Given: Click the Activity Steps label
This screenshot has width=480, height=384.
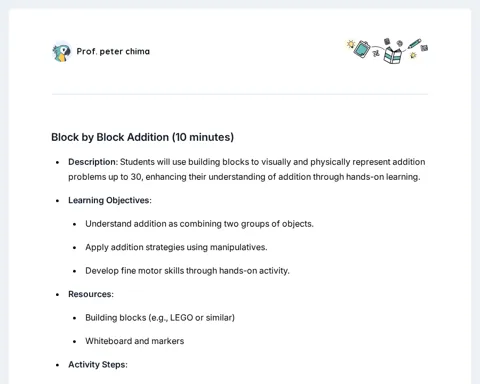Looking at the screenshot, I should tap(98, 364).
